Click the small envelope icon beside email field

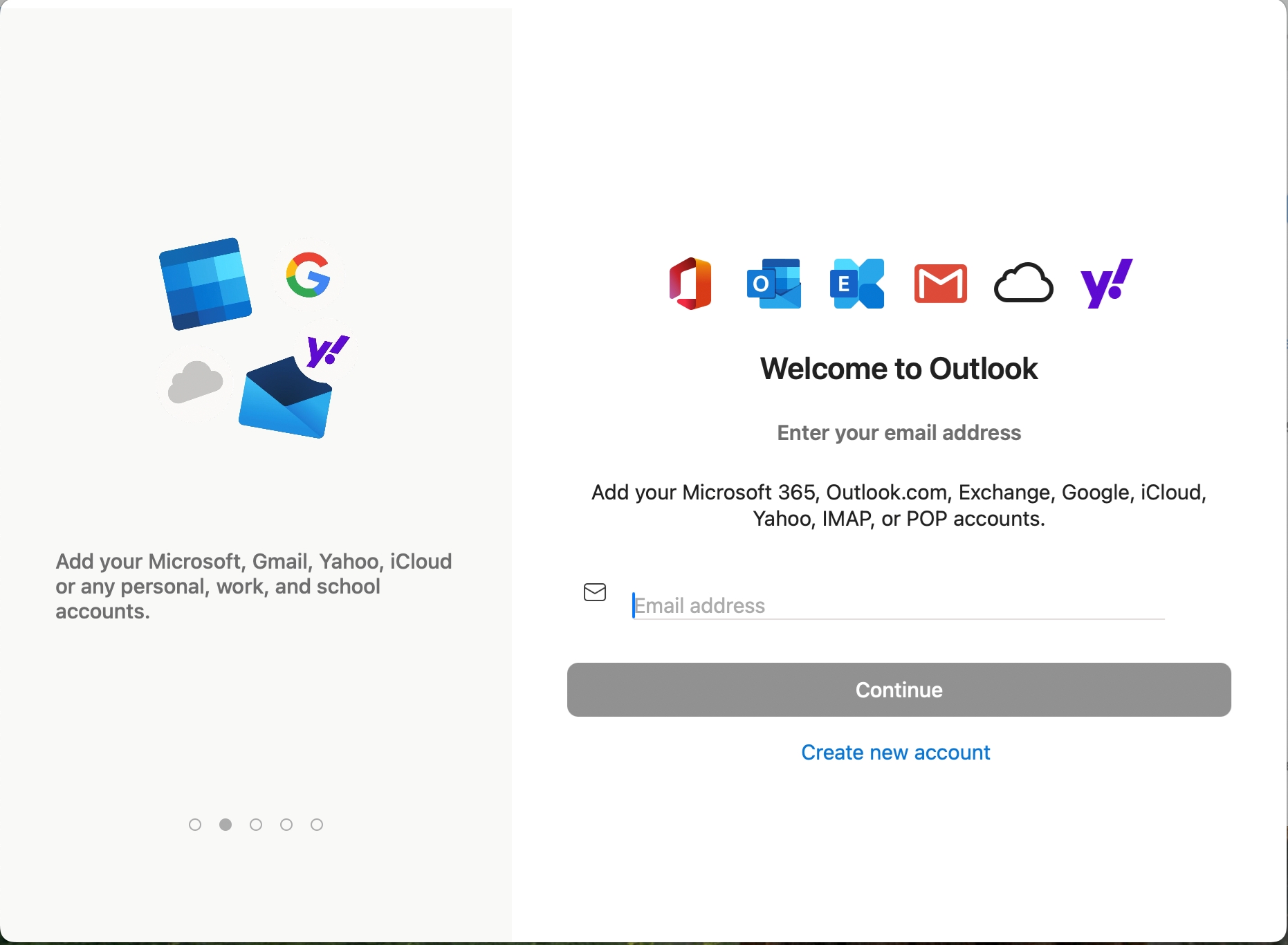[x=595, y=592]
